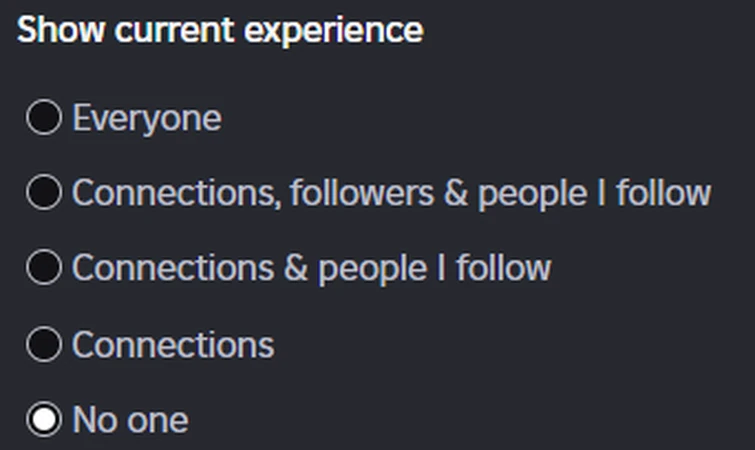Click the standalone "Connections" option label
The height and width of the screenshot is (450, 755).
pyautogui.click(x=173, y=344)
